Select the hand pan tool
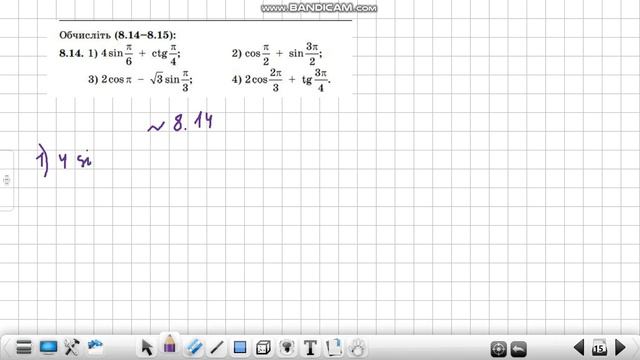Image resolution: width=640 pixels, height=360 pixels. pos(357,348)
